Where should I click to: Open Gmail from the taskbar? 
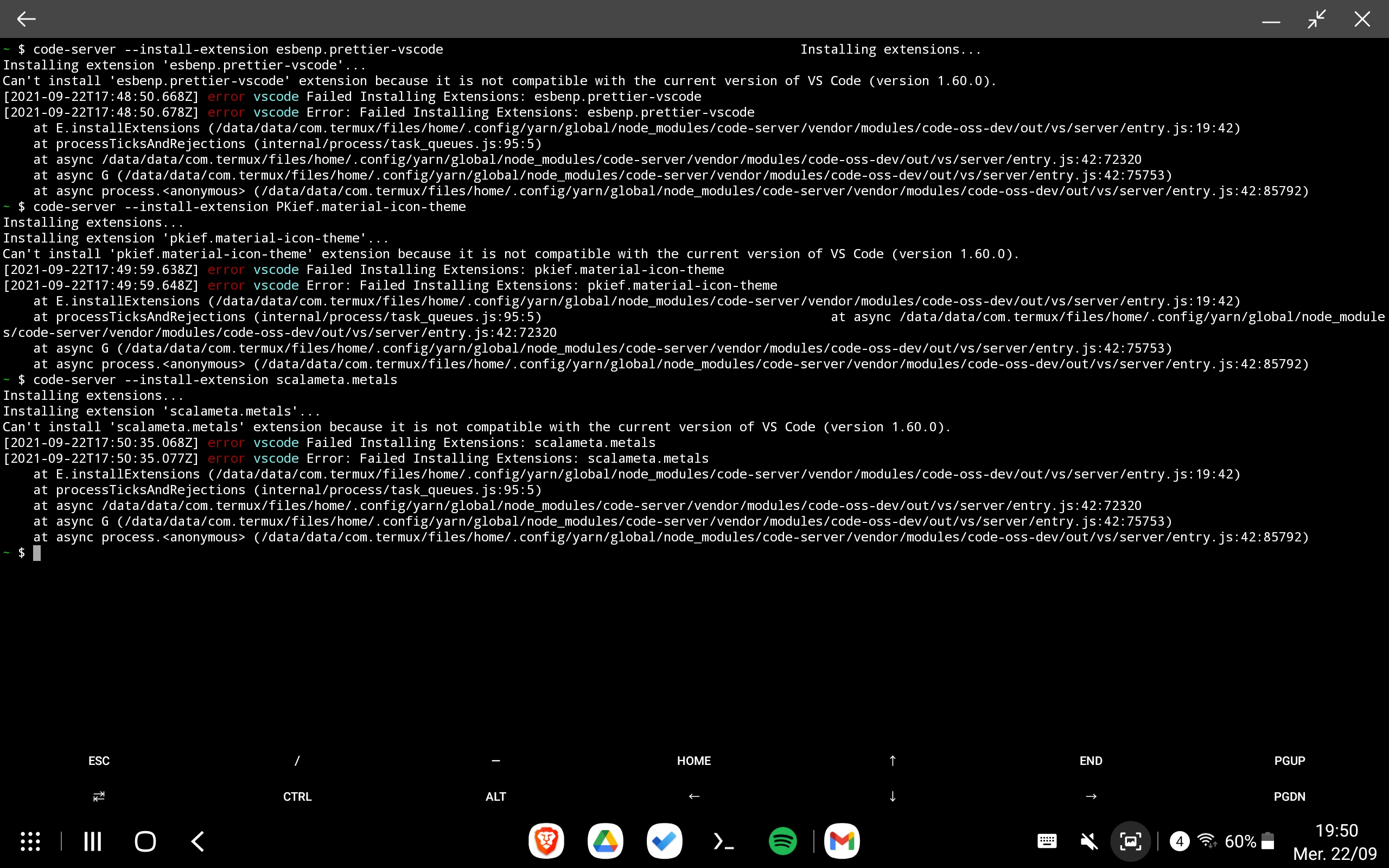coord(842,841)
